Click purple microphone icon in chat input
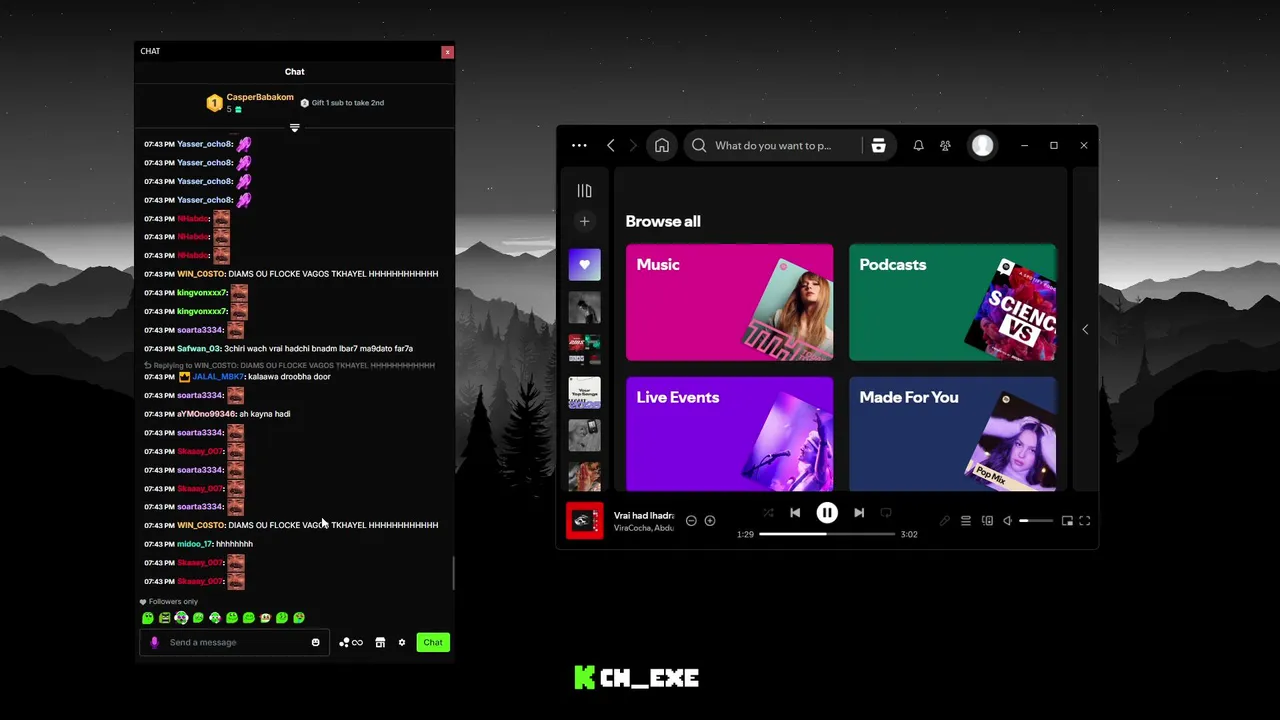Image resolution: width=1280 pixels, height=720 pixels. click(154, 642)
